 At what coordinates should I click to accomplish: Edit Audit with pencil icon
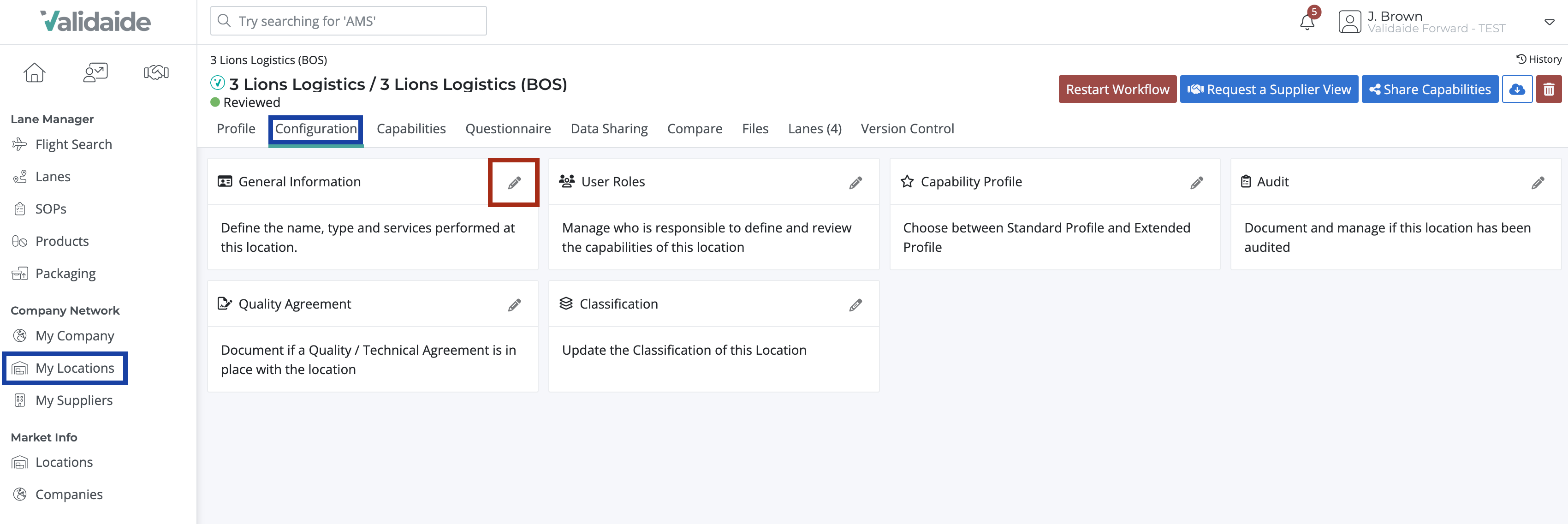click(1538, 183)
